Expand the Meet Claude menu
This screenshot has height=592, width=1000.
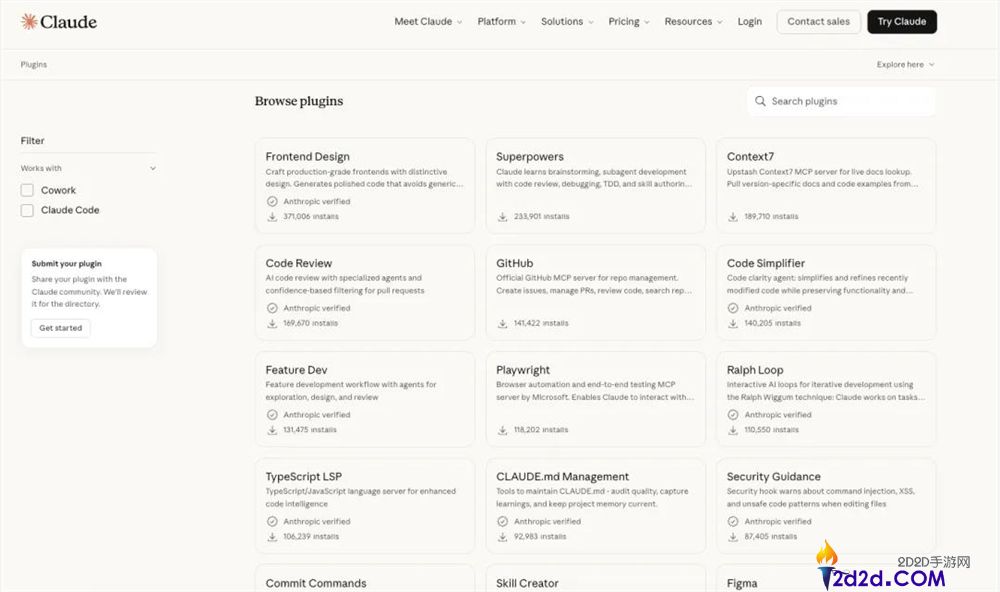point(428,21)
